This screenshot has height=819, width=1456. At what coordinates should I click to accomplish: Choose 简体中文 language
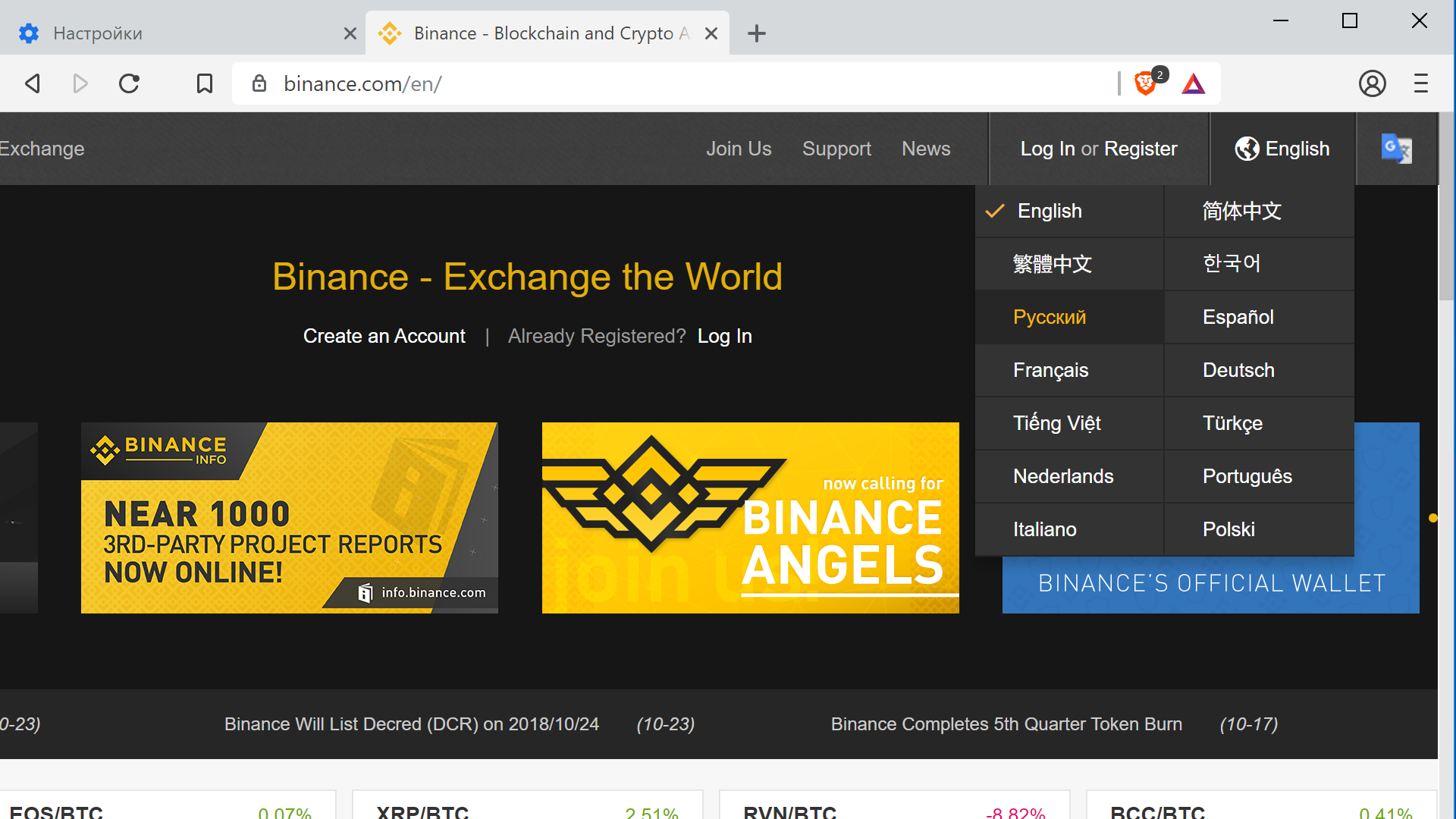(1259, 211)
